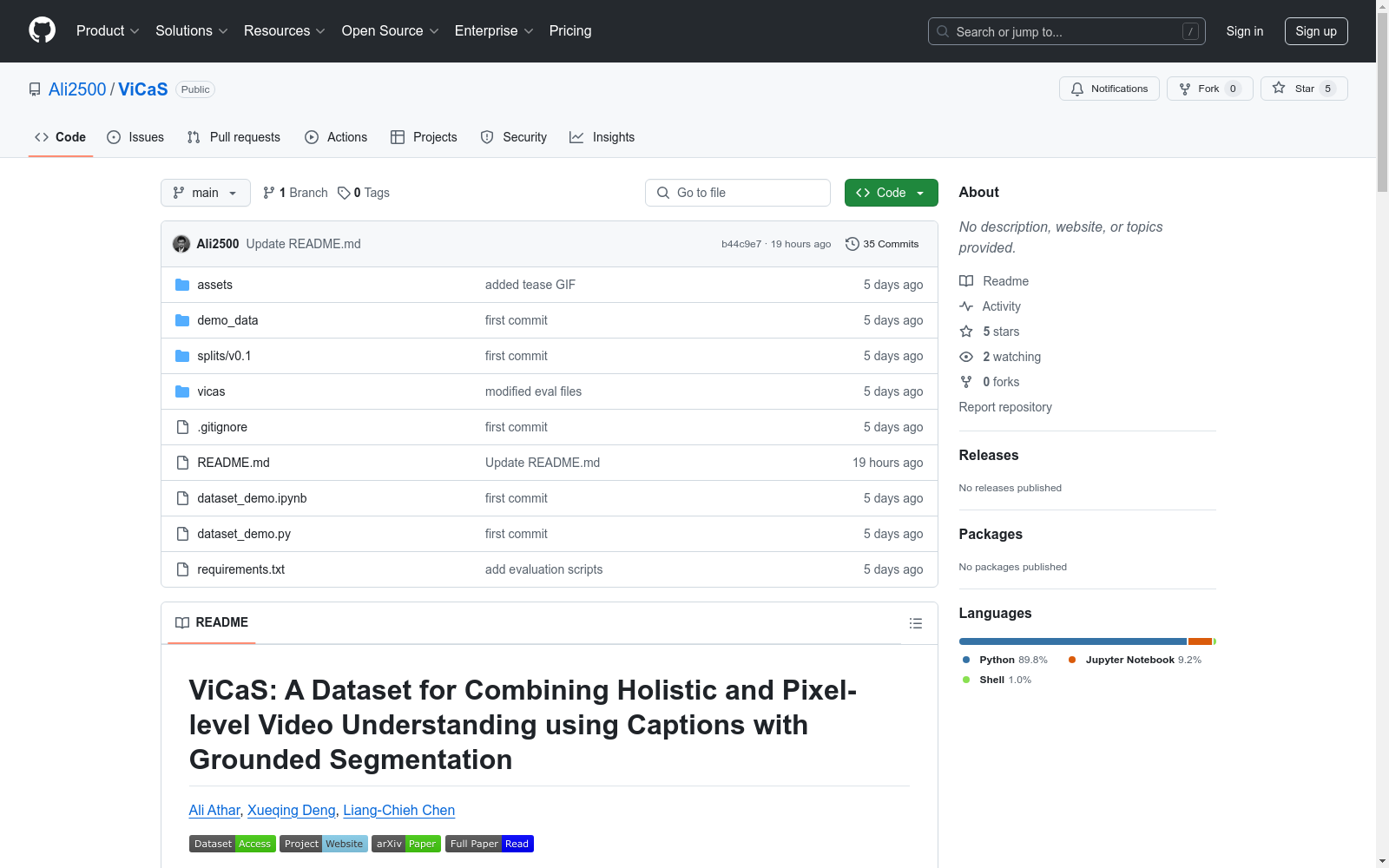This screenshot has height=868, width=1389.
Task: Expand the Product menu
Action: pos(108,30)
